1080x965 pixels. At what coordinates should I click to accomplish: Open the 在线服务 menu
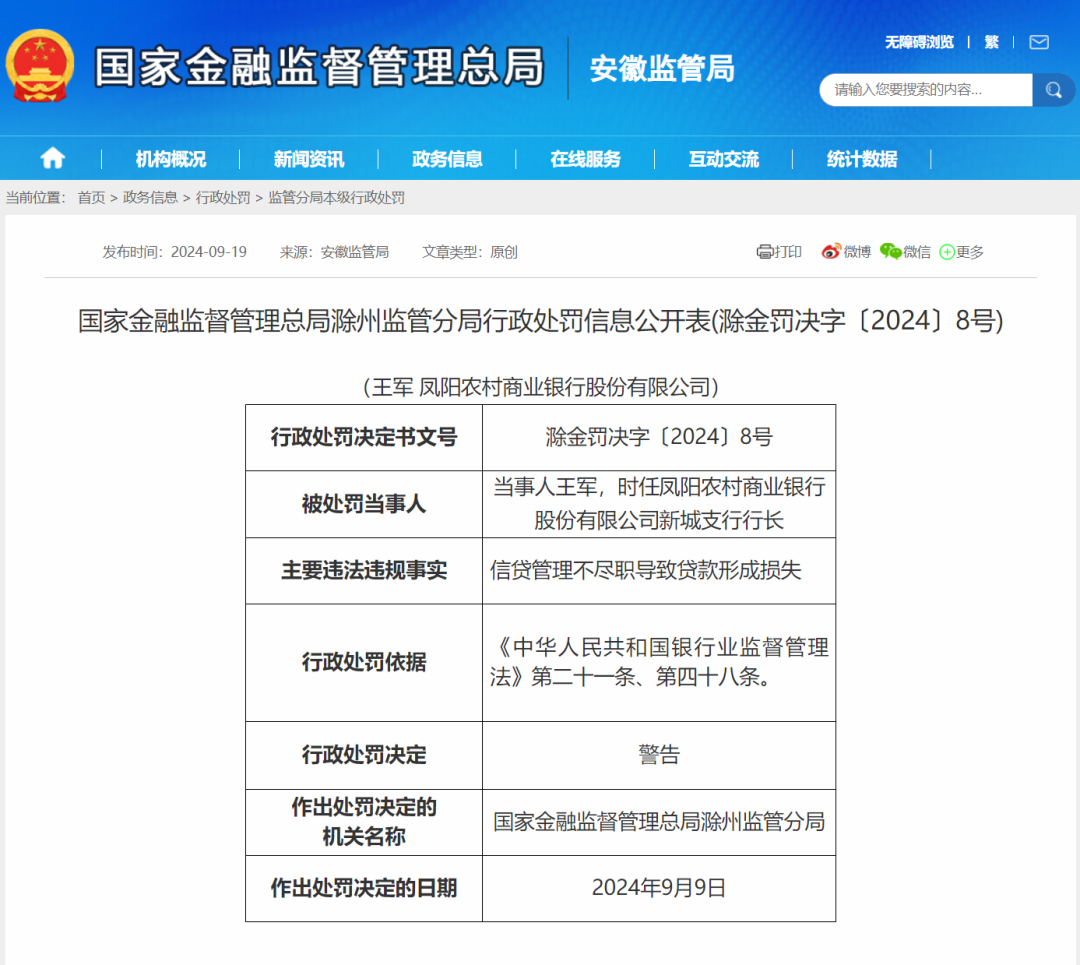[585, 159]
